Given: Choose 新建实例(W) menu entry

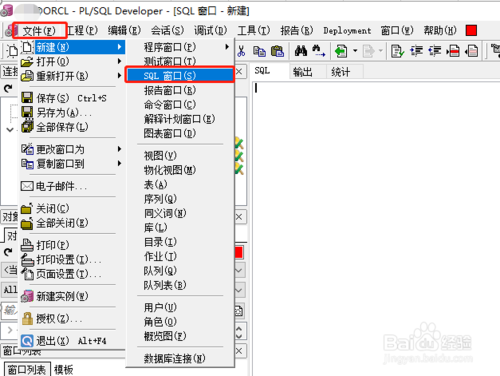Looking at the screenshot, I should click(x=73, y=296).
